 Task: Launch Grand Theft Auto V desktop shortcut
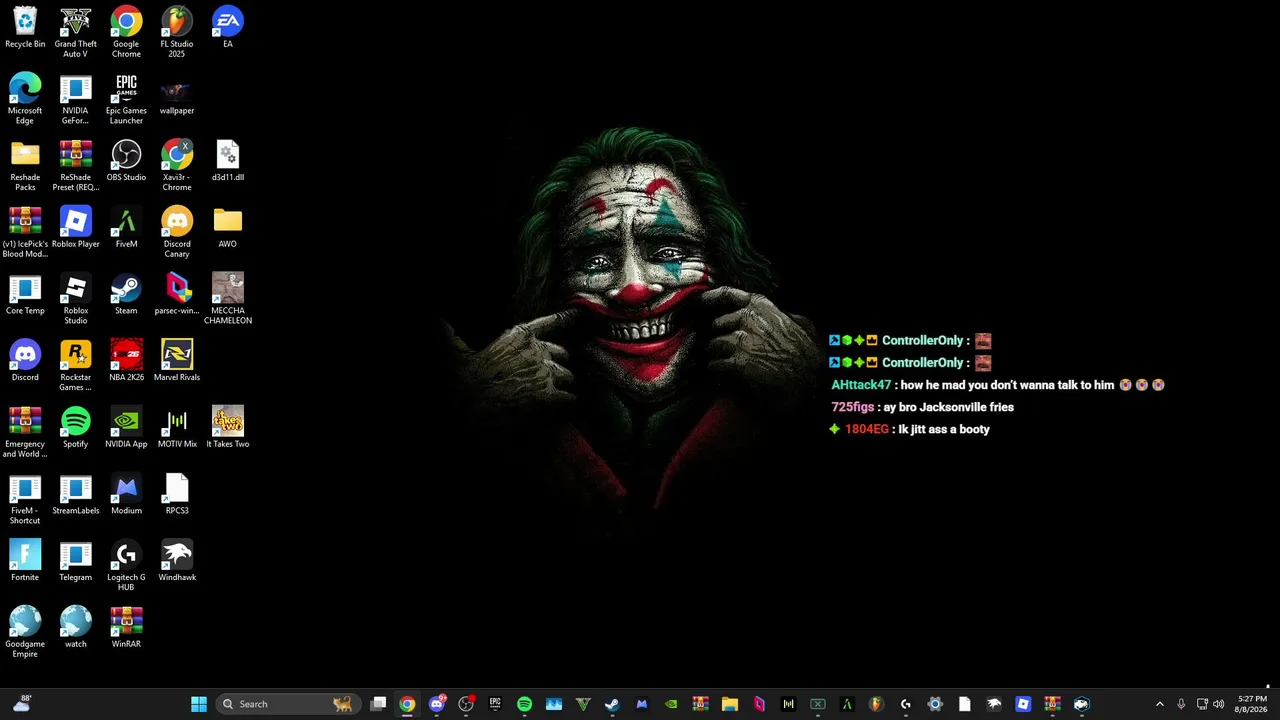(76, 32)
